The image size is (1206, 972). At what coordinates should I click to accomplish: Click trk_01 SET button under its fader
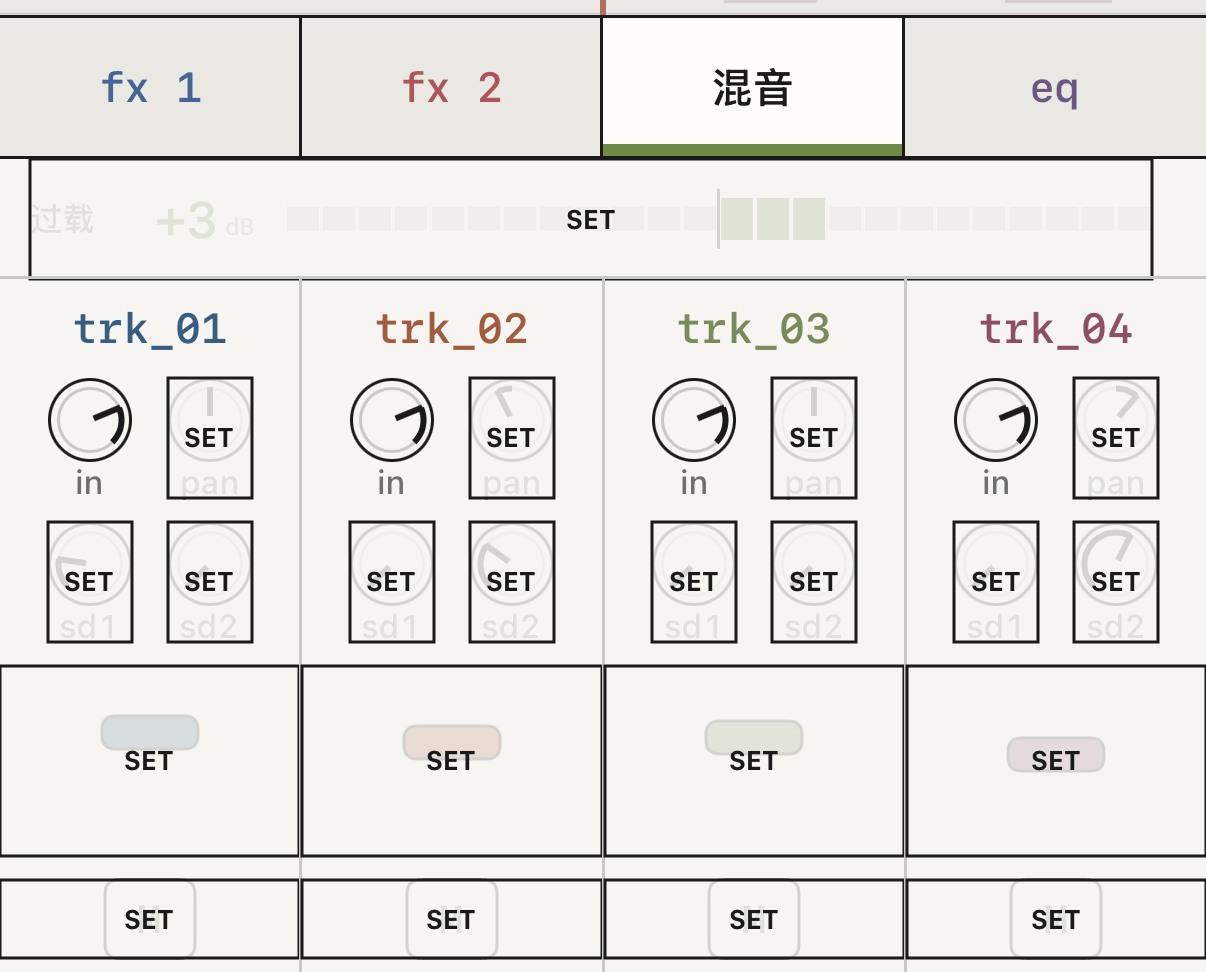pos(149,919)
